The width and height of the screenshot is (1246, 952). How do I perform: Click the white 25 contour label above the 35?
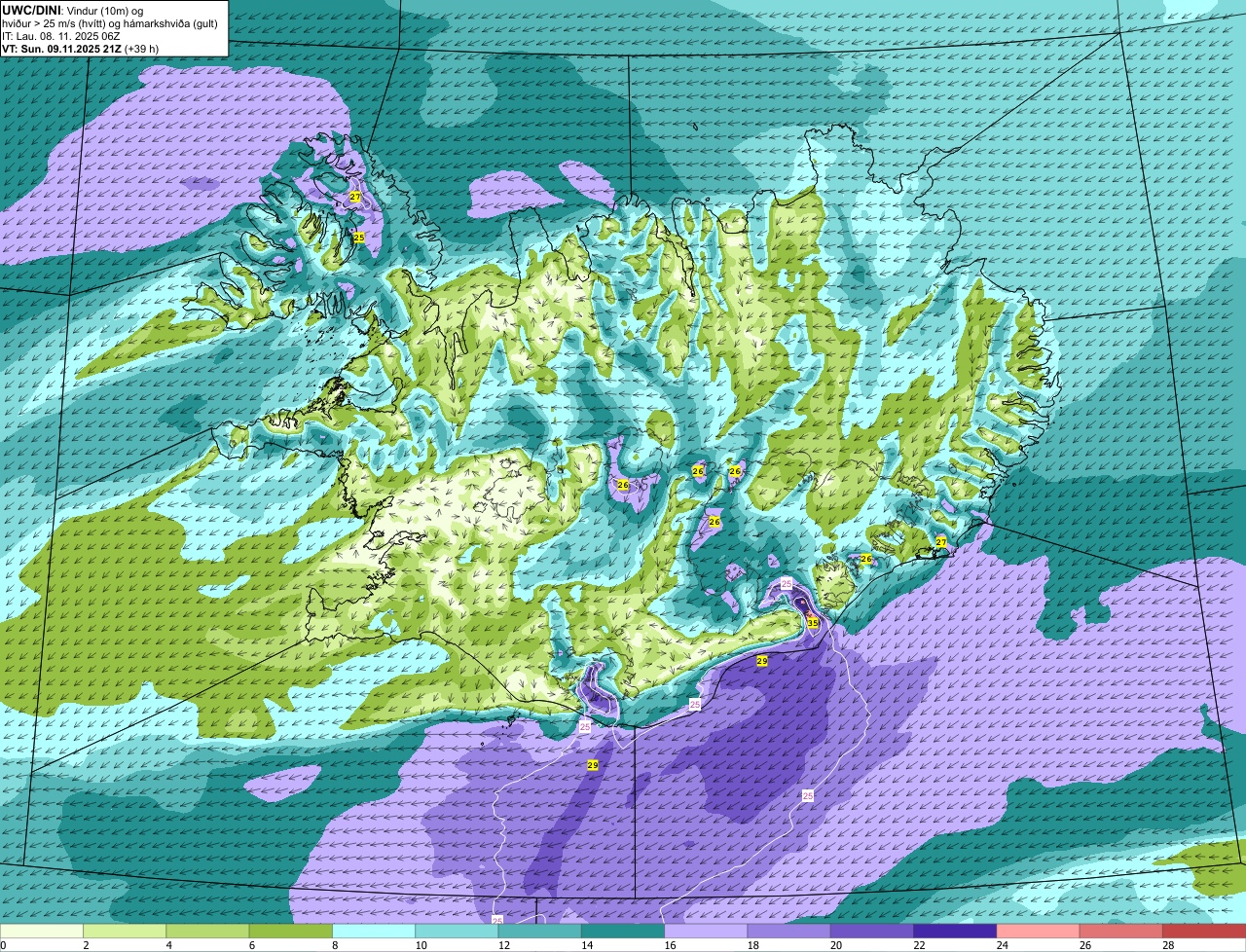[787, 583]
